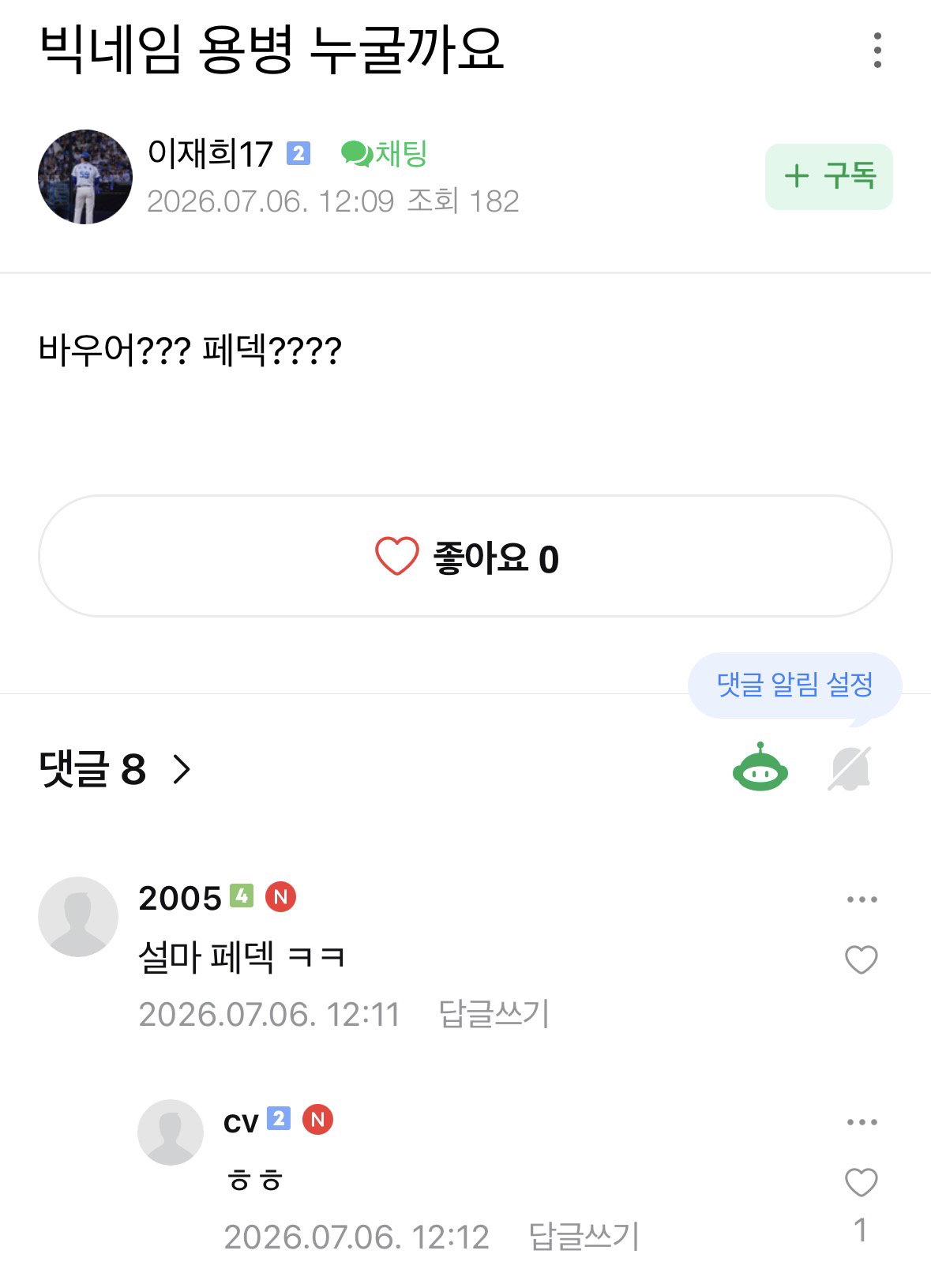
Task: Tap the level 2 badge beside 이재희17
Action: (298, 153)
